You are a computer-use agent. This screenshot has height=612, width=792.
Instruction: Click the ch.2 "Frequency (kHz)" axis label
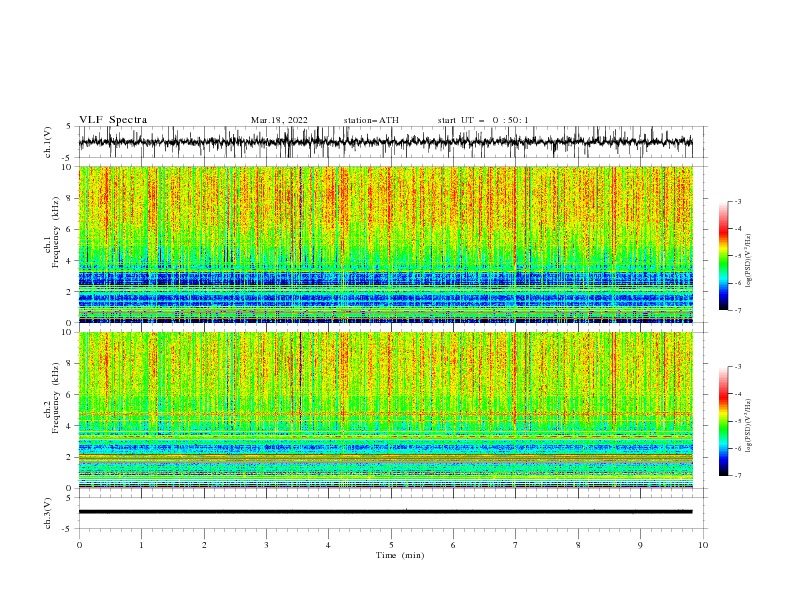(56, 398)
